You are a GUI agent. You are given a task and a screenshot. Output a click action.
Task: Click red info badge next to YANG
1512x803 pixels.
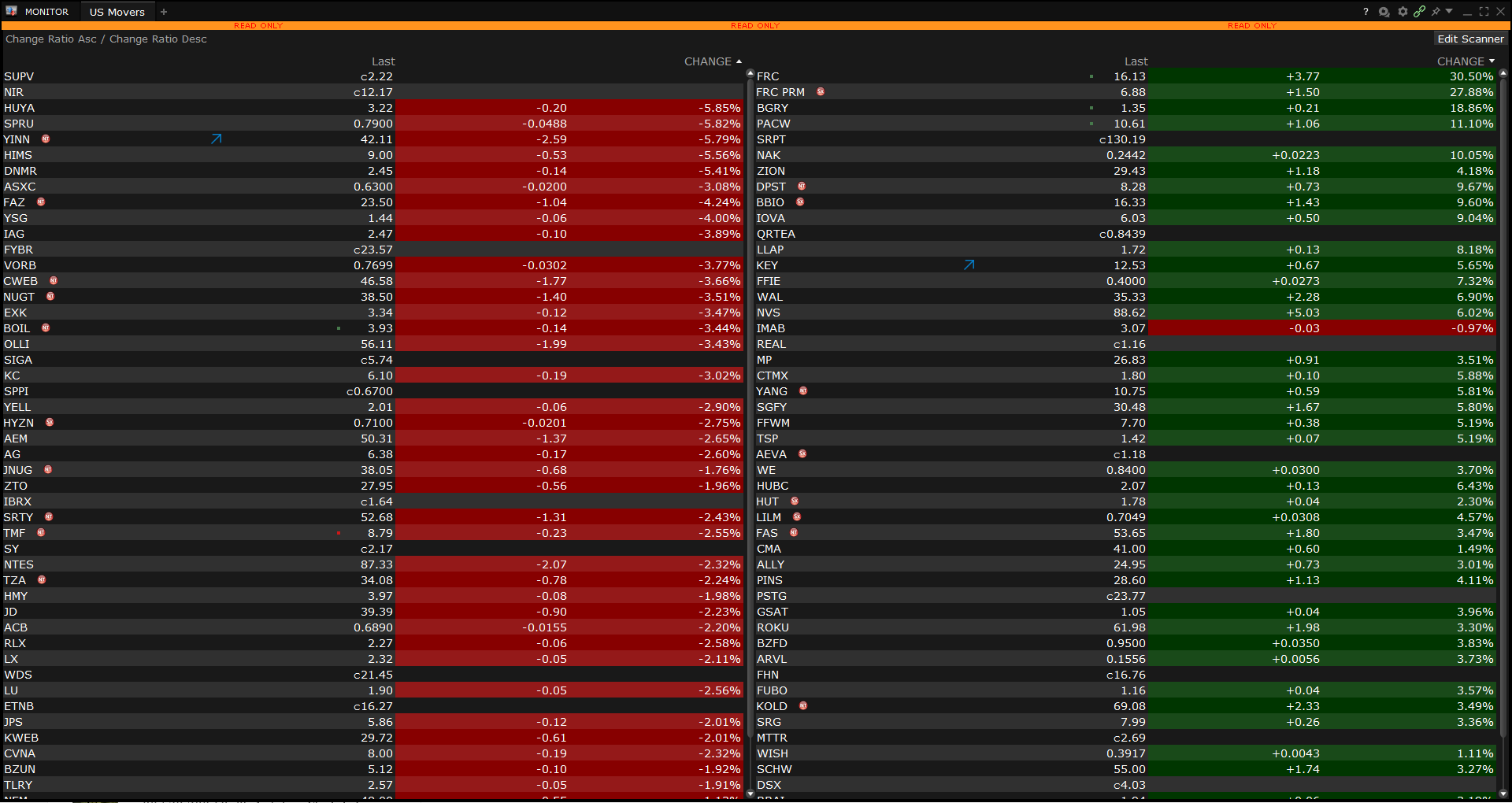803,390
